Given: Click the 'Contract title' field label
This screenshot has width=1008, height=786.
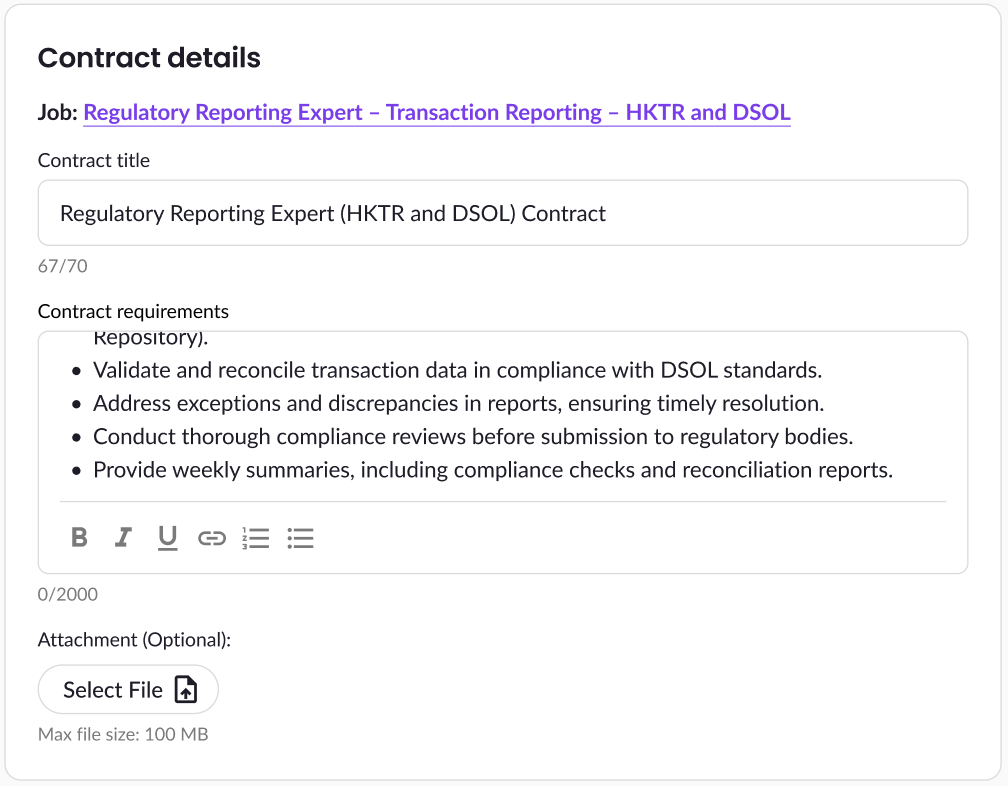Looking at the screenshot, I should (x=94, y=160).
